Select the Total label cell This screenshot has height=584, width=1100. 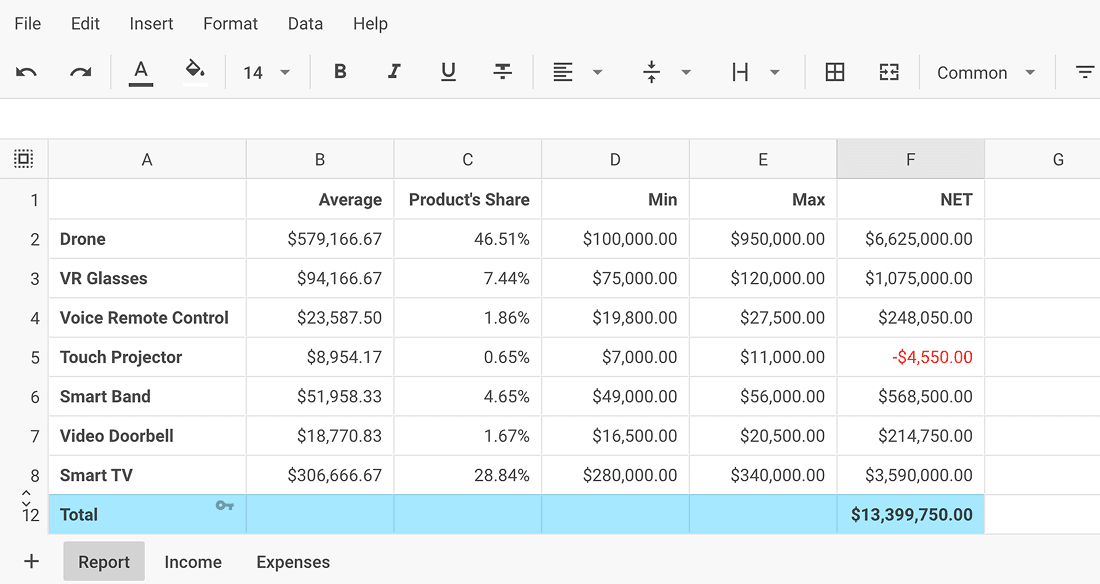(x=147, y=515)
